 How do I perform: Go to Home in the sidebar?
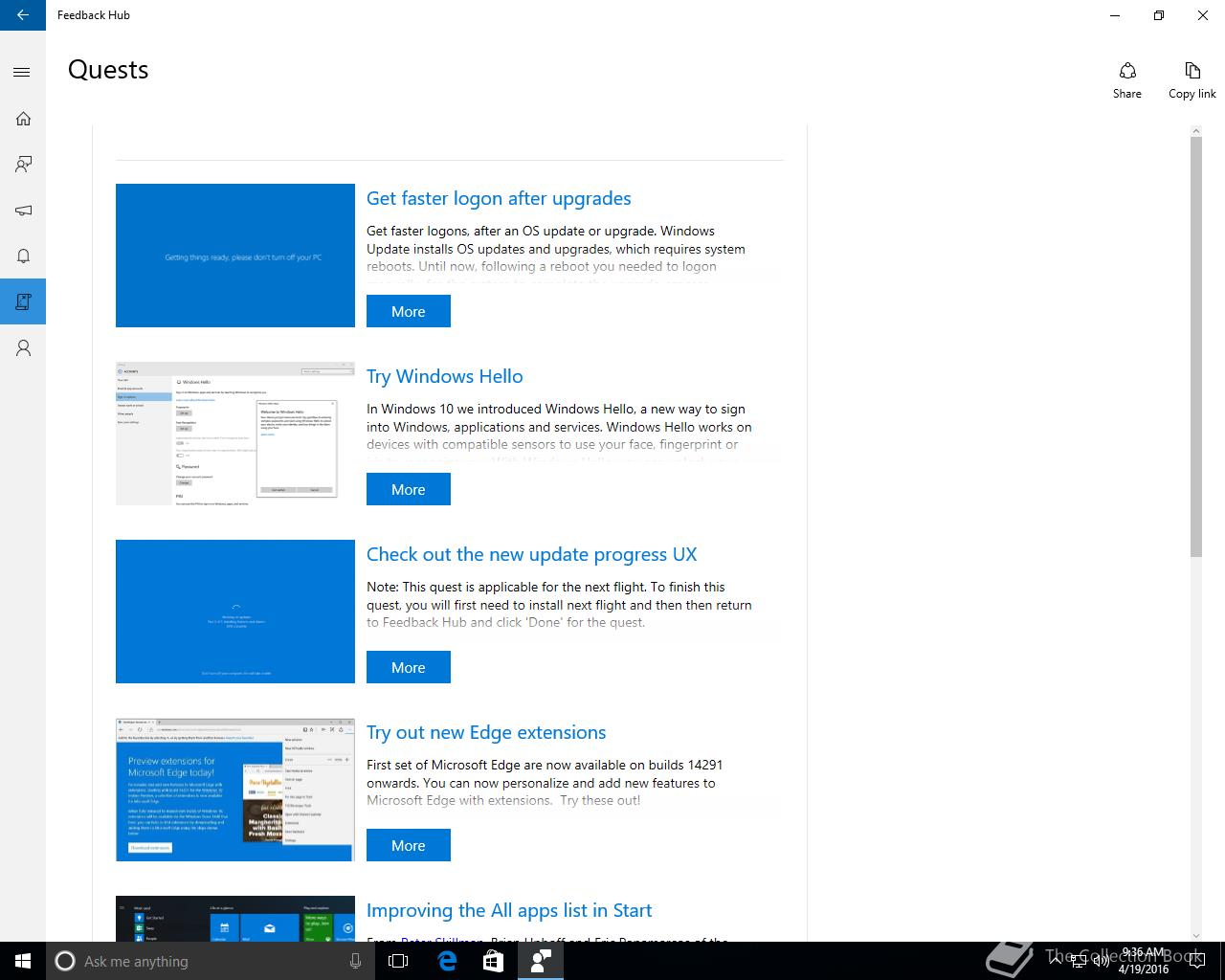23,119
